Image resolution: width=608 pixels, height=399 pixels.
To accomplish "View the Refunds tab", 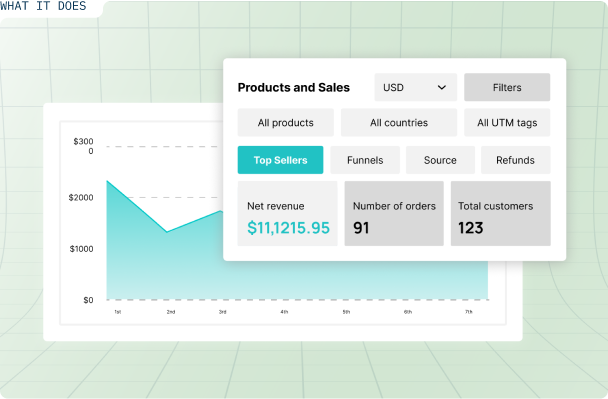I will [x=515, y=160].
